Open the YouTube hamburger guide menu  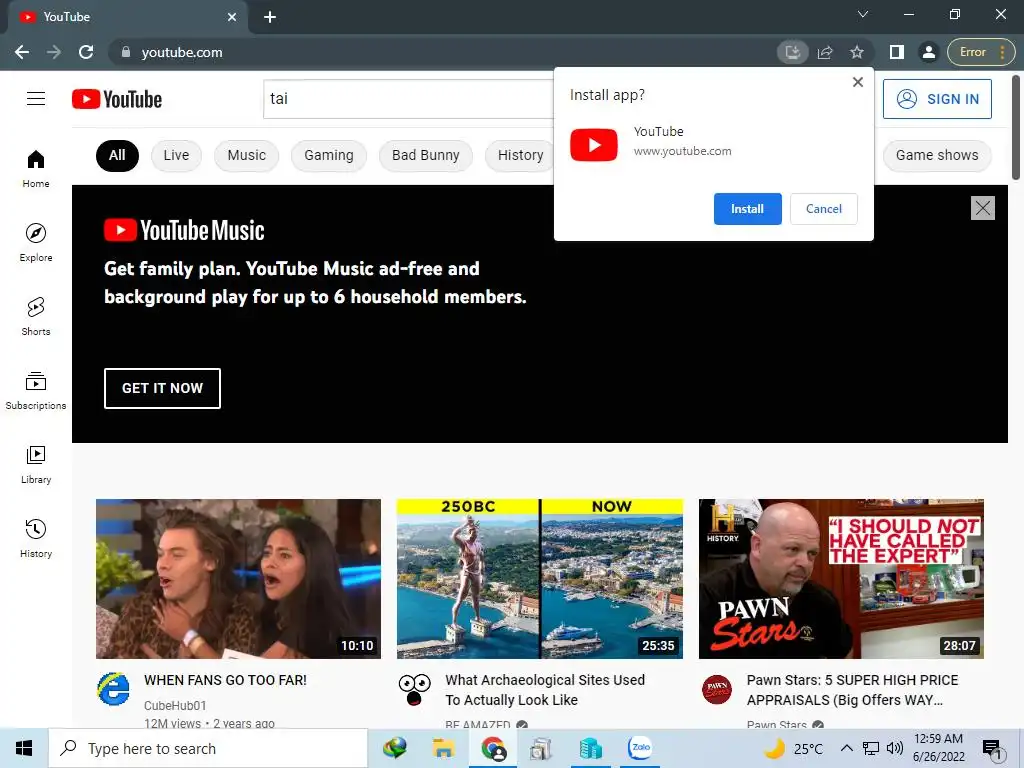(36, 99)
